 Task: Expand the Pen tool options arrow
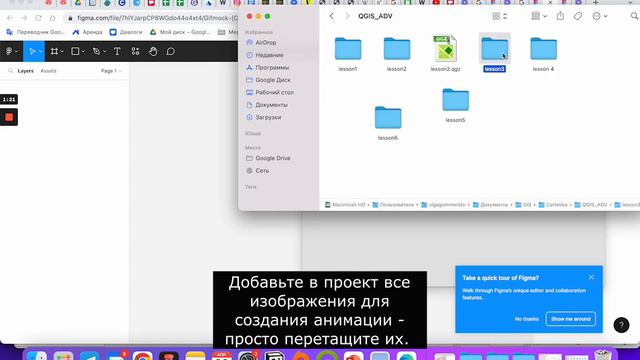tap(104, 52)
